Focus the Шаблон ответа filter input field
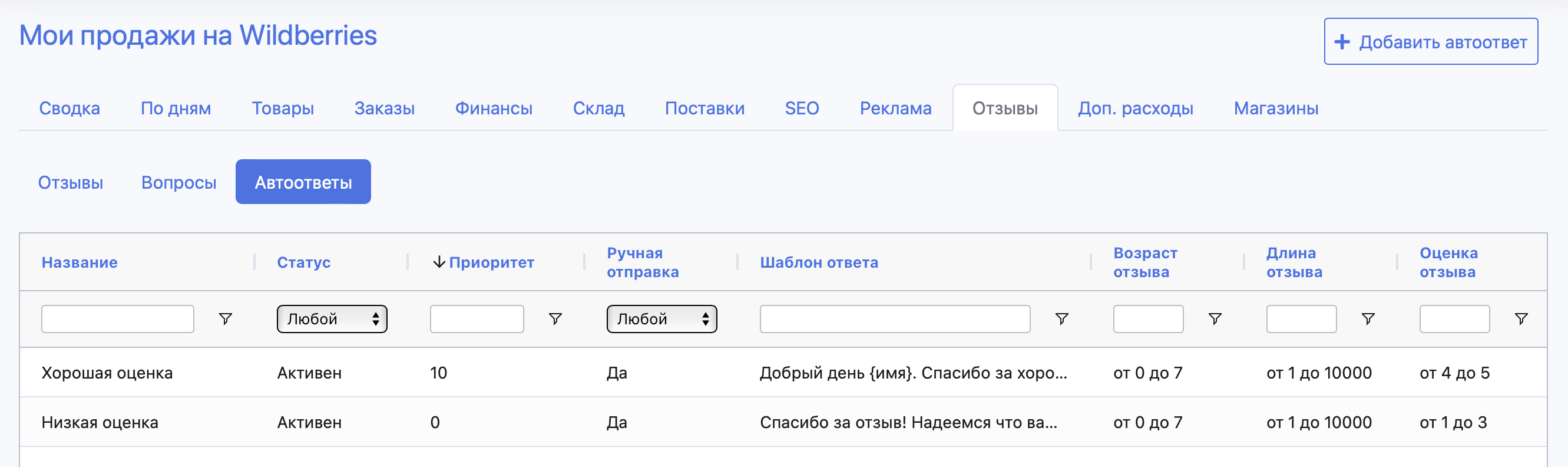This screenshot has height=467, width=1568. tap(895, 319)
